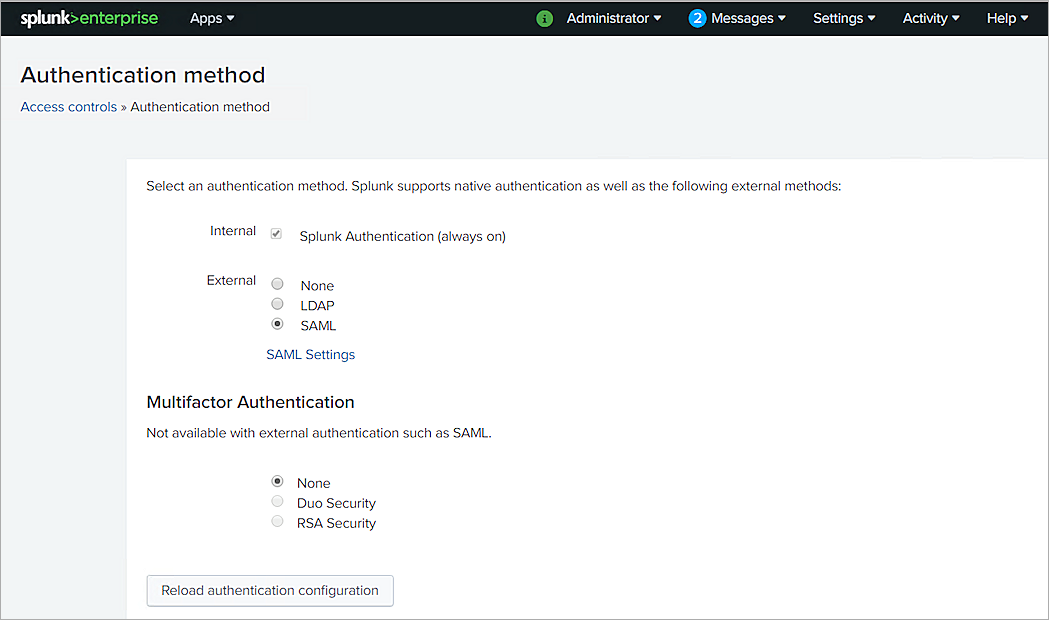Viewport: 1049px width, 620px height.
Task: Click the blue messages count badge
Action: [697, 18]
